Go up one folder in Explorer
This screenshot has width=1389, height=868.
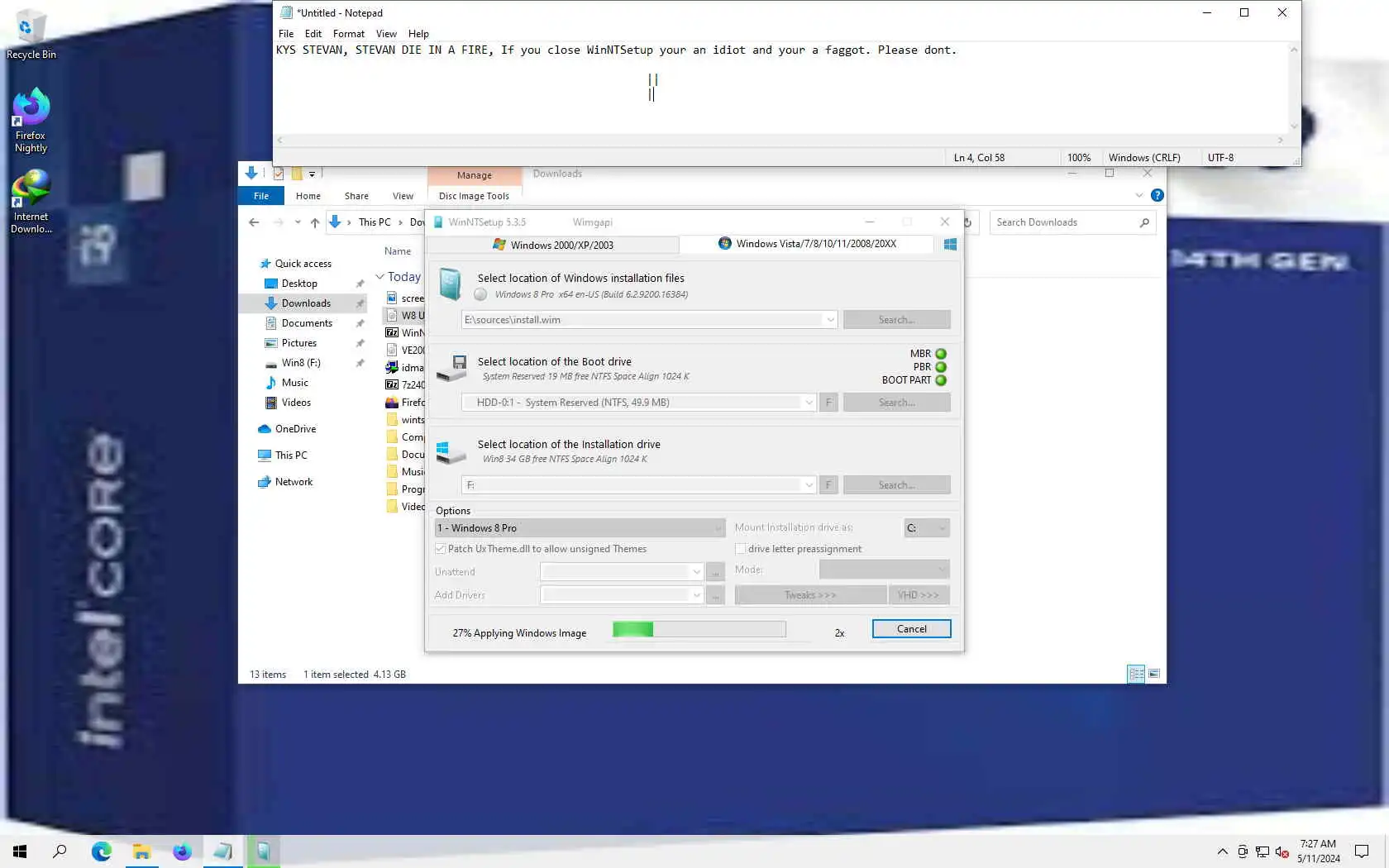315,222
